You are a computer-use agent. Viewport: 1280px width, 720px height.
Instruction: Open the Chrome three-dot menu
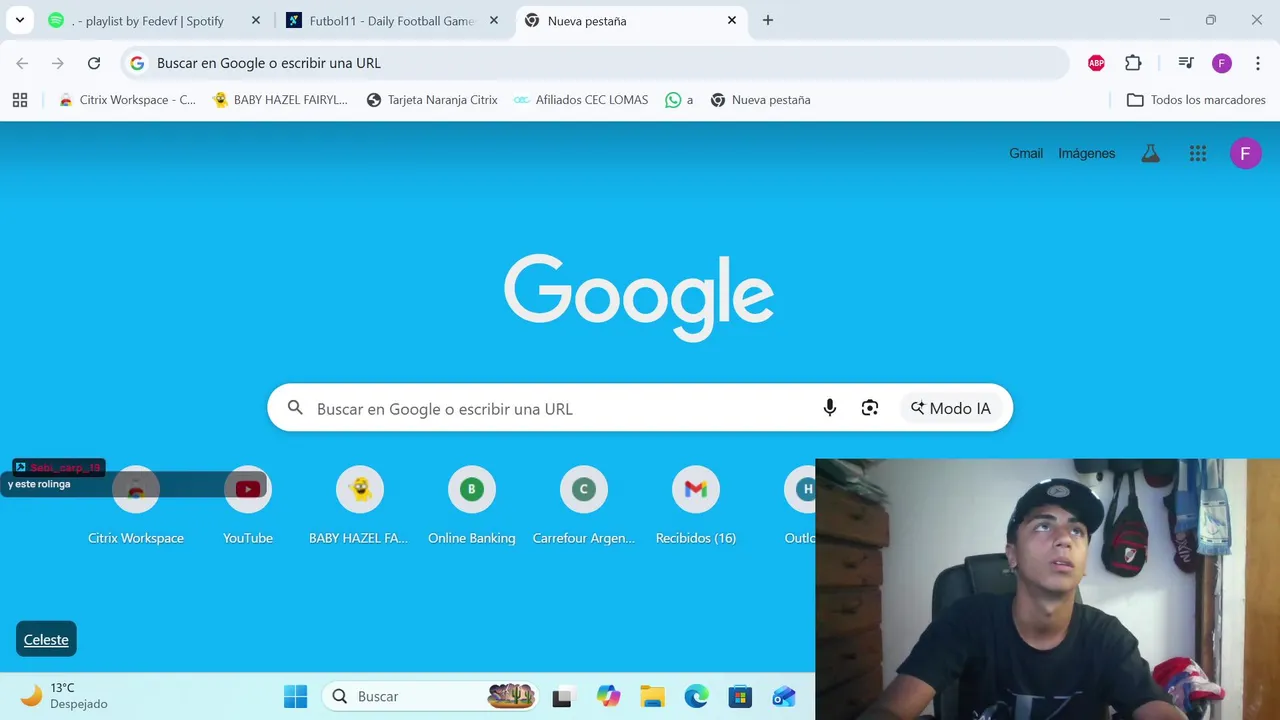1258,63
